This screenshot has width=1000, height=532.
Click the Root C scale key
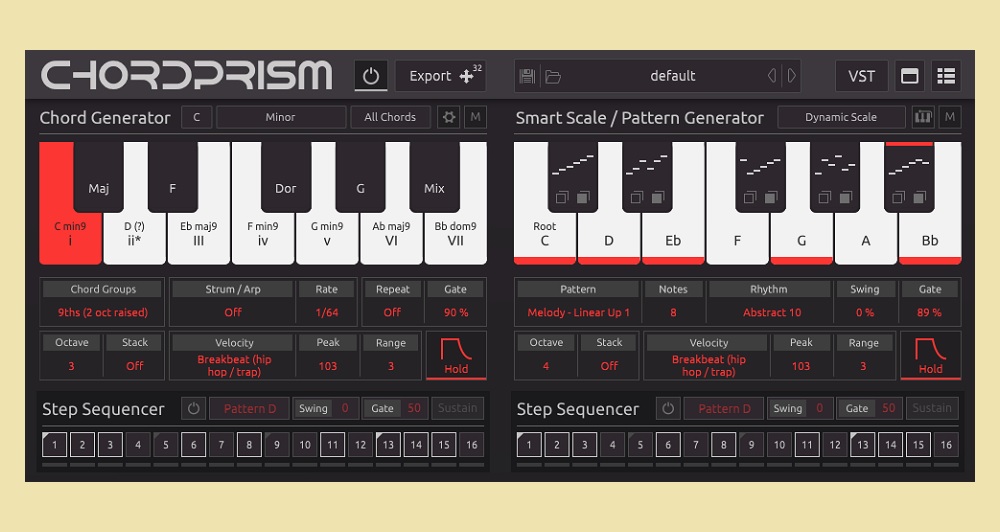pyautogui.click(x=545, y=235)
